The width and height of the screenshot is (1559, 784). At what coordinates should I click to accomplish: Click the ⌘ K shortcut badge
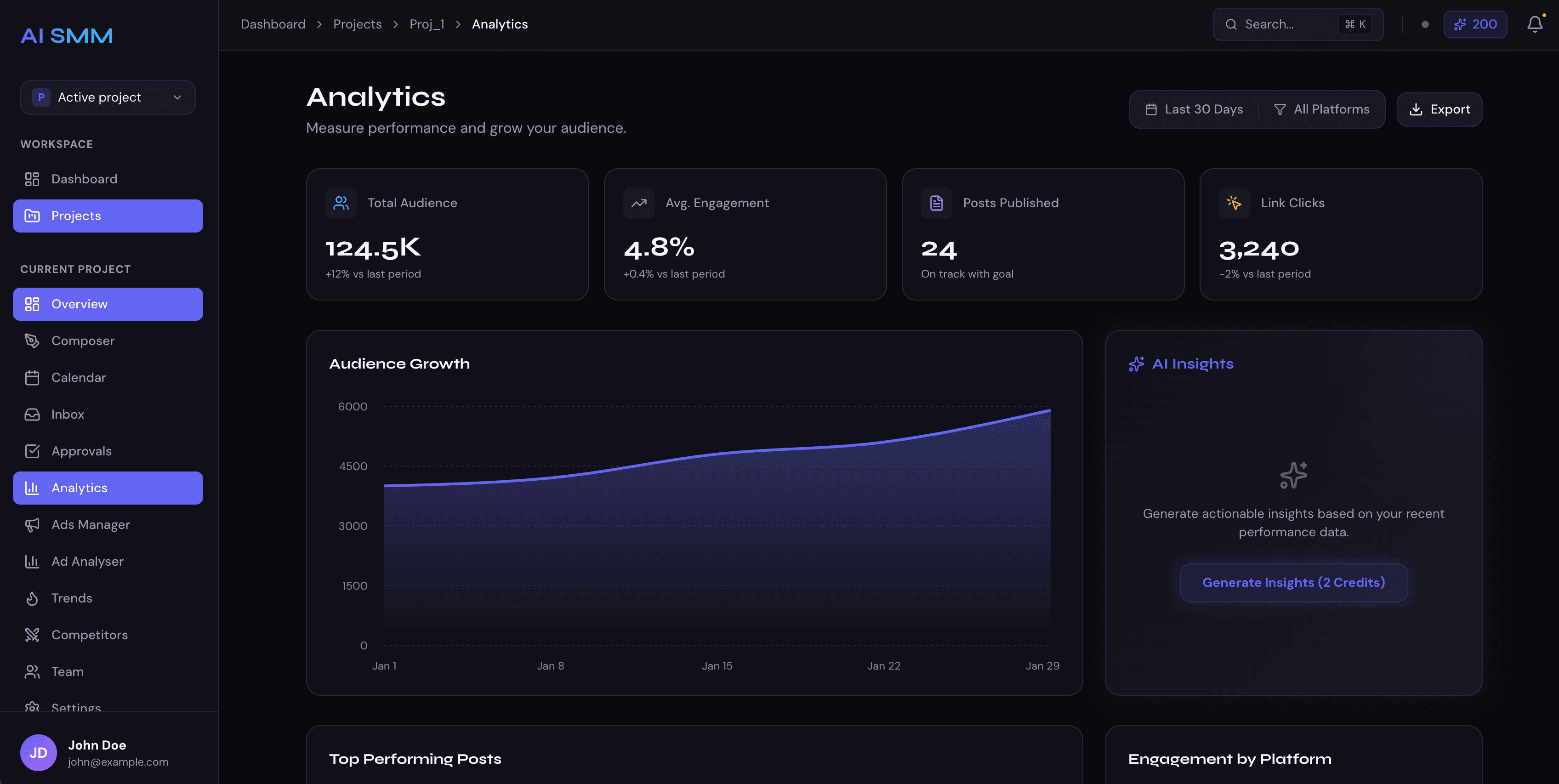point(1355,24)
